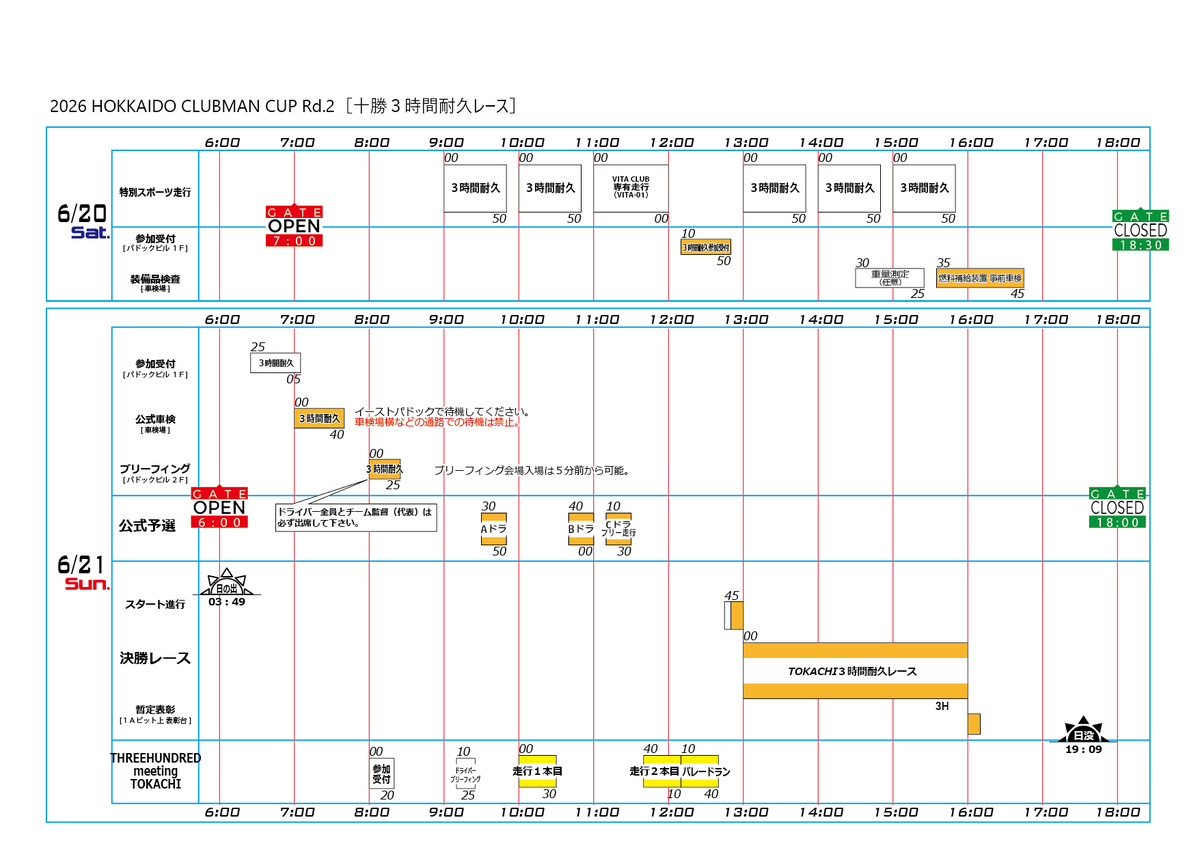The image size is (1200, 848).
Task: Click the Bドラ qualifying block
Action: [581, 529]
